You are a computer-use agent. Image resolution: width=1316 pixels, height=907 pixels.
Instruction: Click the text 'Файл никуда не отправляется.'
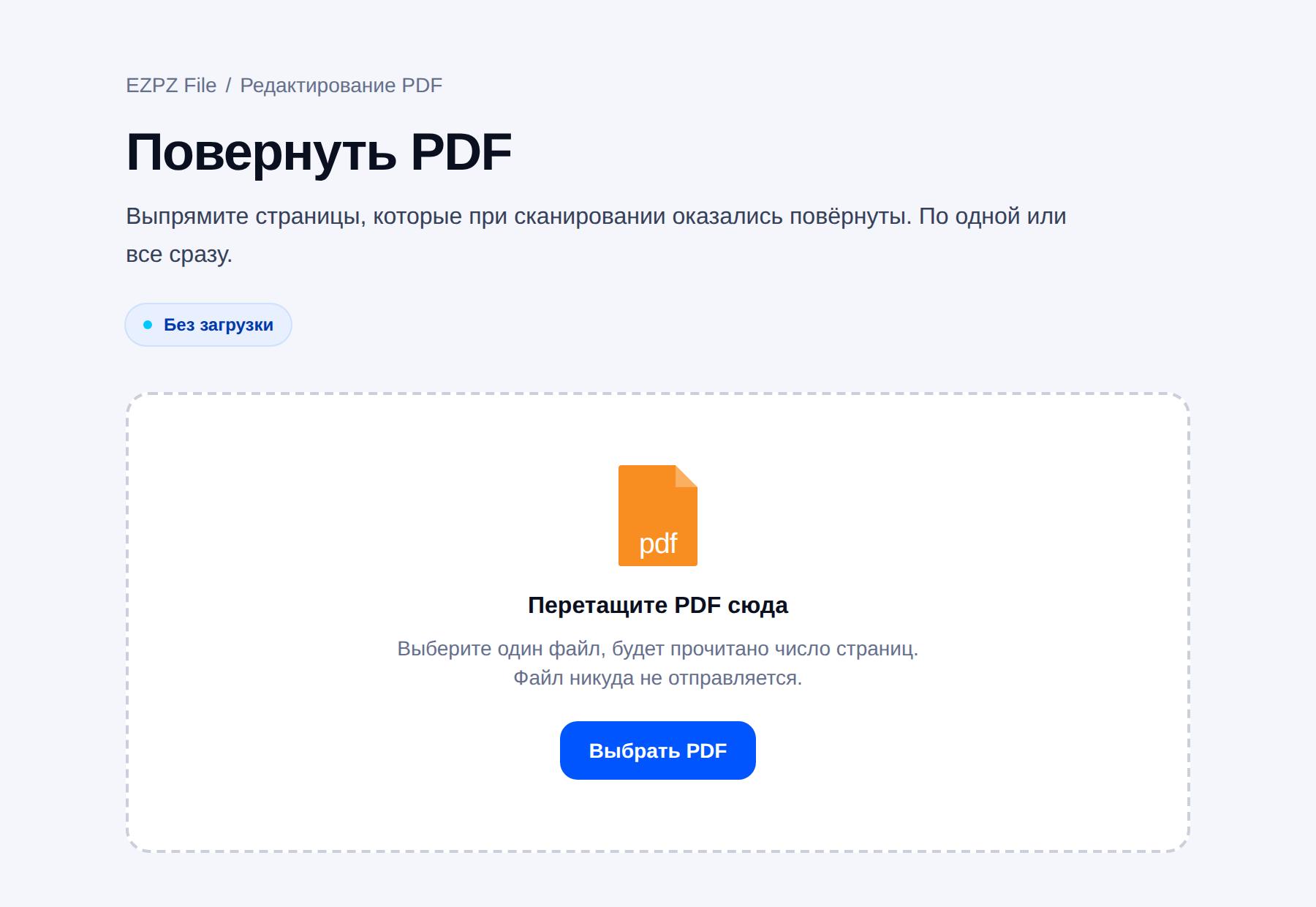pos(658,678)
